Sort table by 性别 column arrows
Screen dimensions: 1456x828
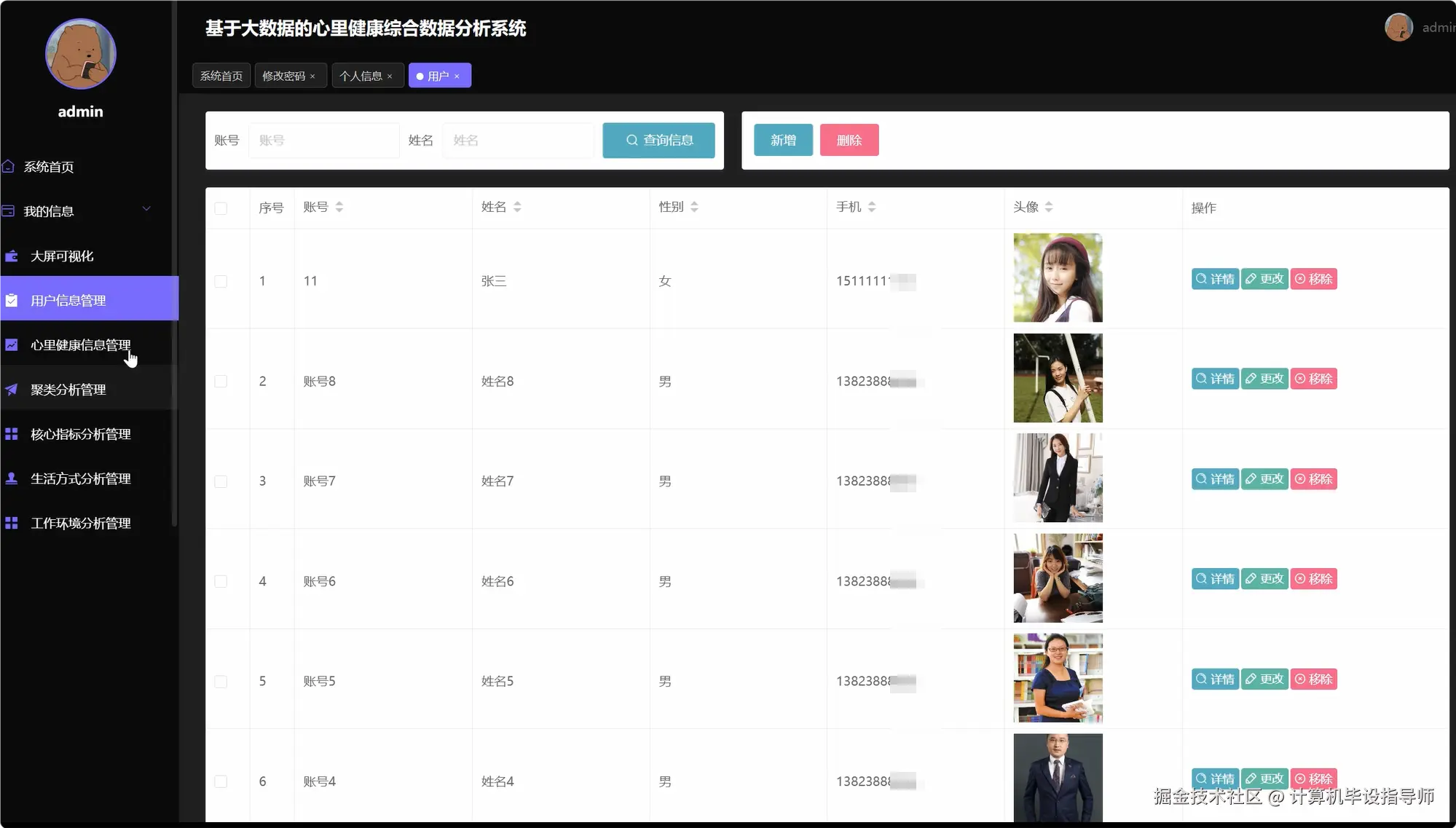tap(694, 208)
